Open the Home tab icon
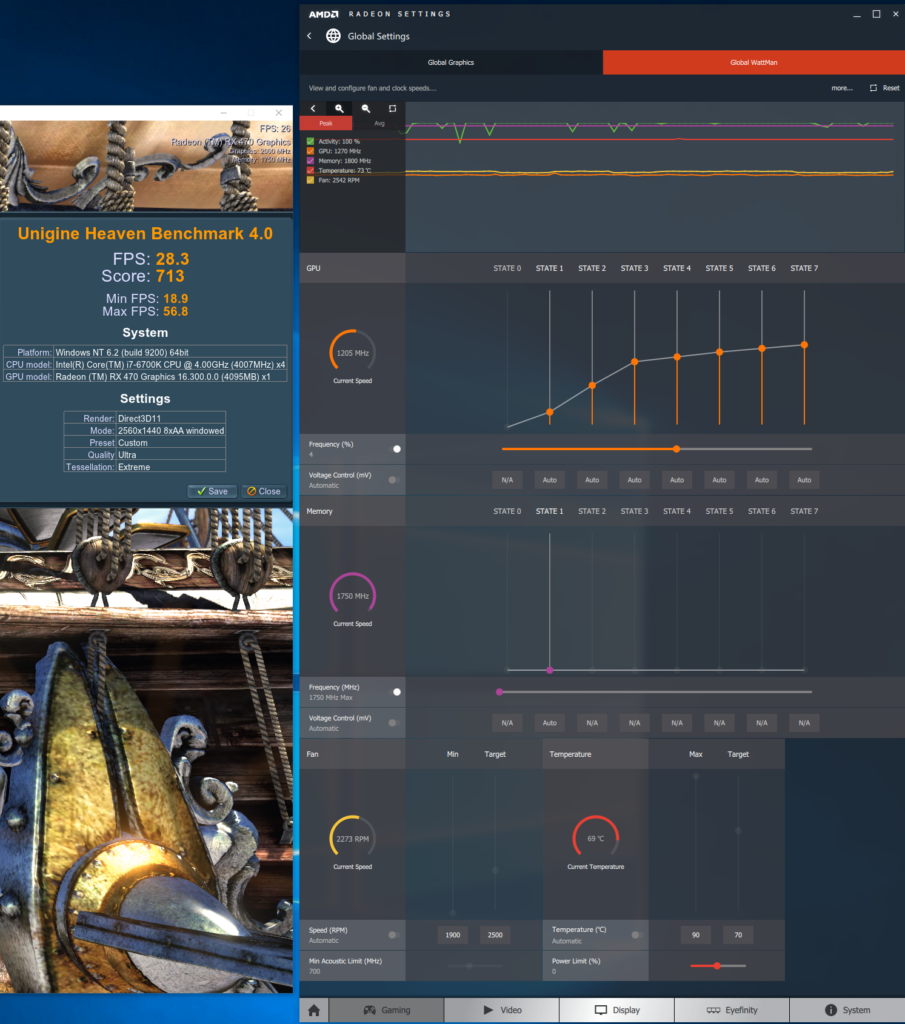905x1024 pixels. click(x=314, y=1010)
